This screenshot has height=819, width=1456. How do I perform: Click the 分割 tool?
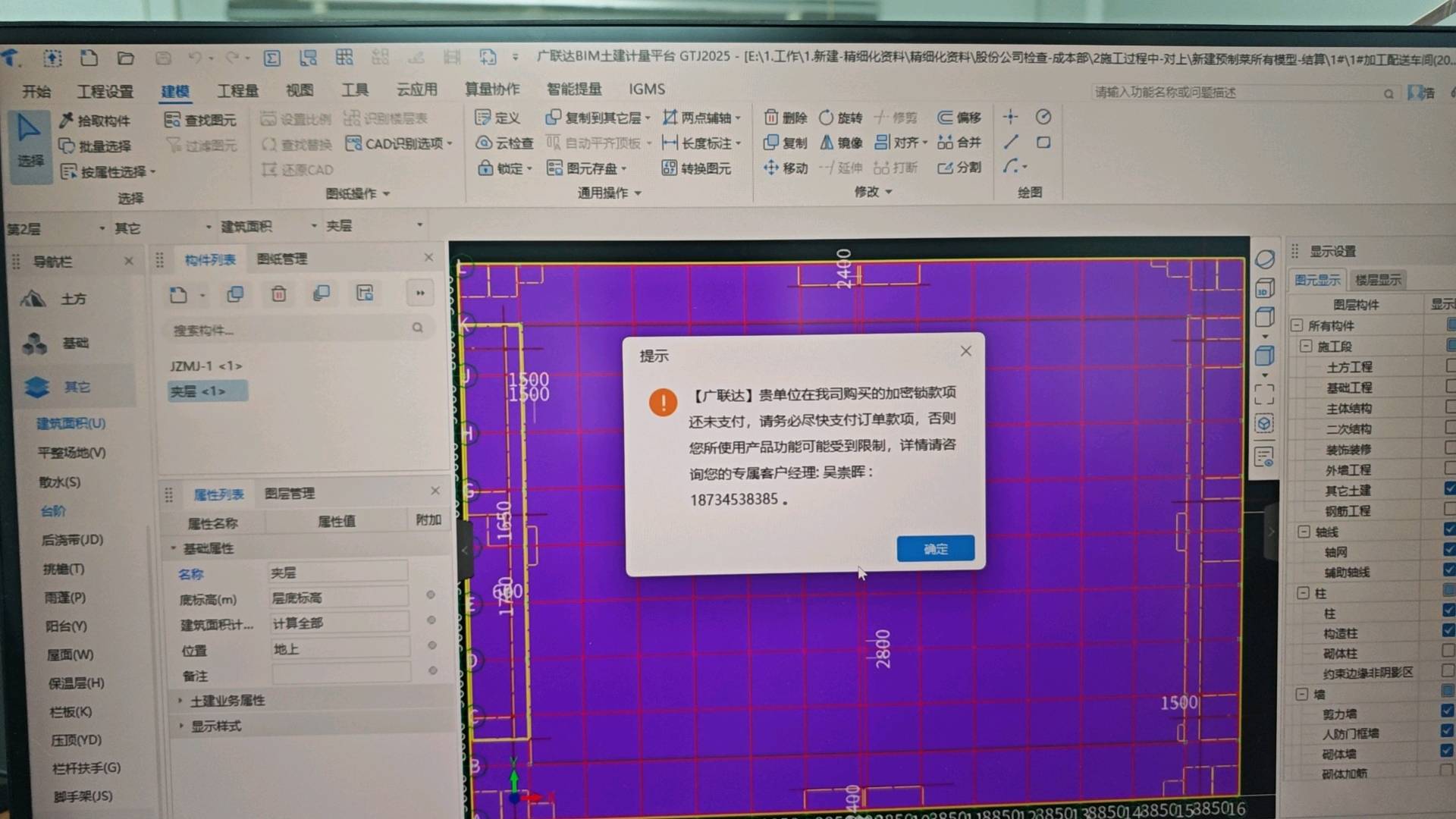coord(959,168)
